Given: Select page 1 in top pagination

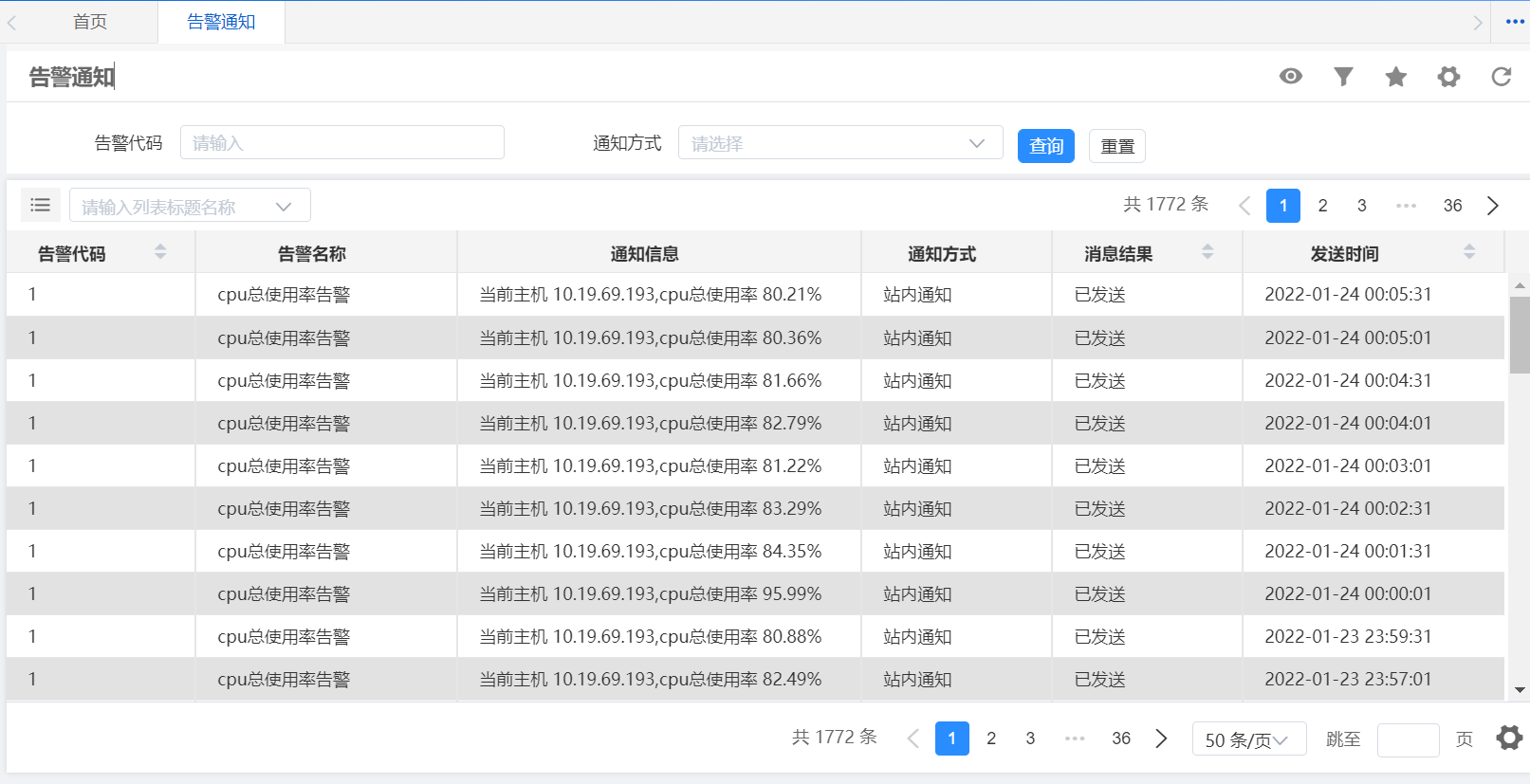Looking at the screenshot, I should tap(1283, 206).
